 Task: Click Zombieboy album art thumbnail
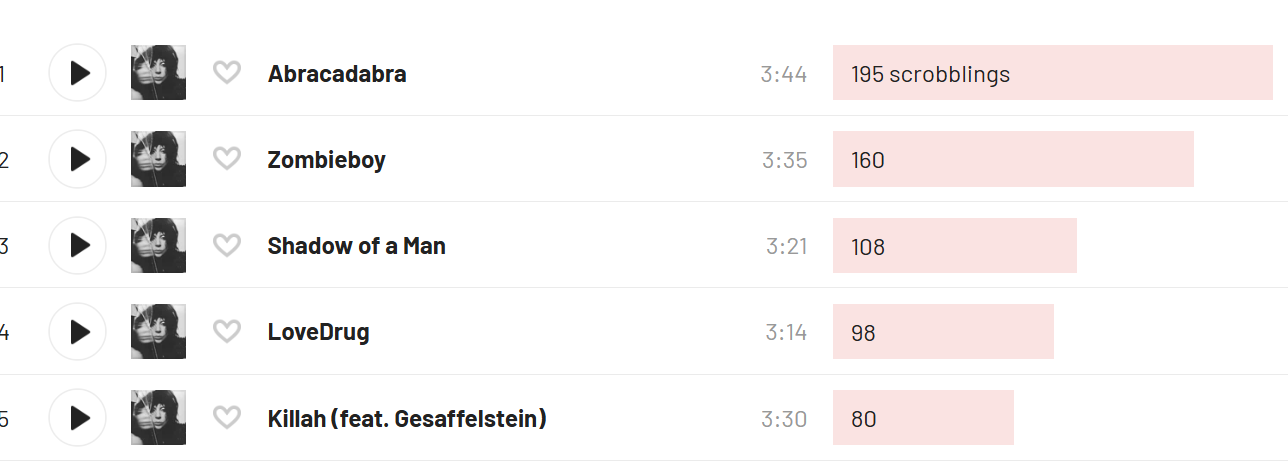pyautogui.click(x=158, y=159)
